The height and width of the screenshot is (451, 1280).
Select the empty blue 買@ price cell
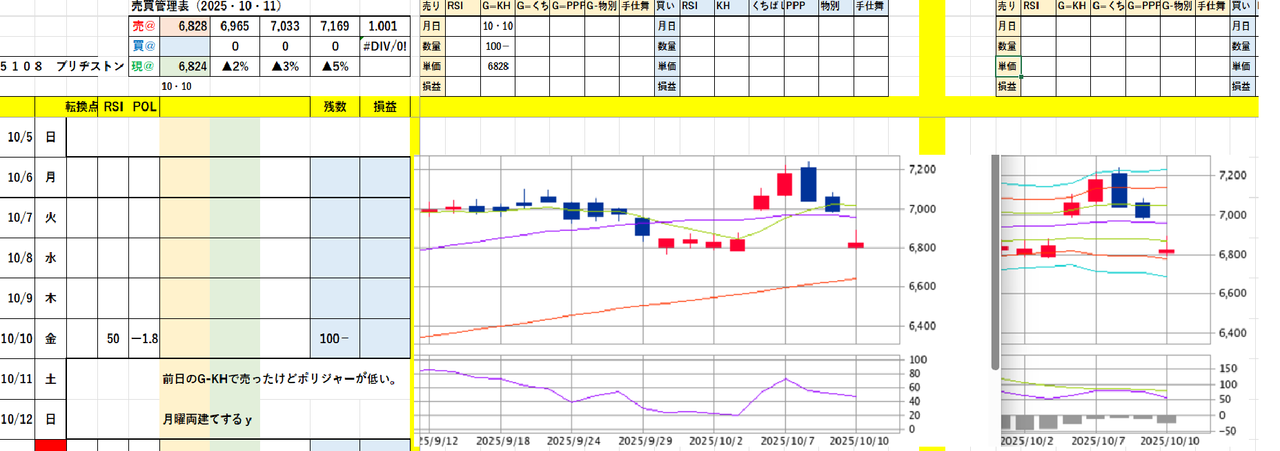point(184,46)
